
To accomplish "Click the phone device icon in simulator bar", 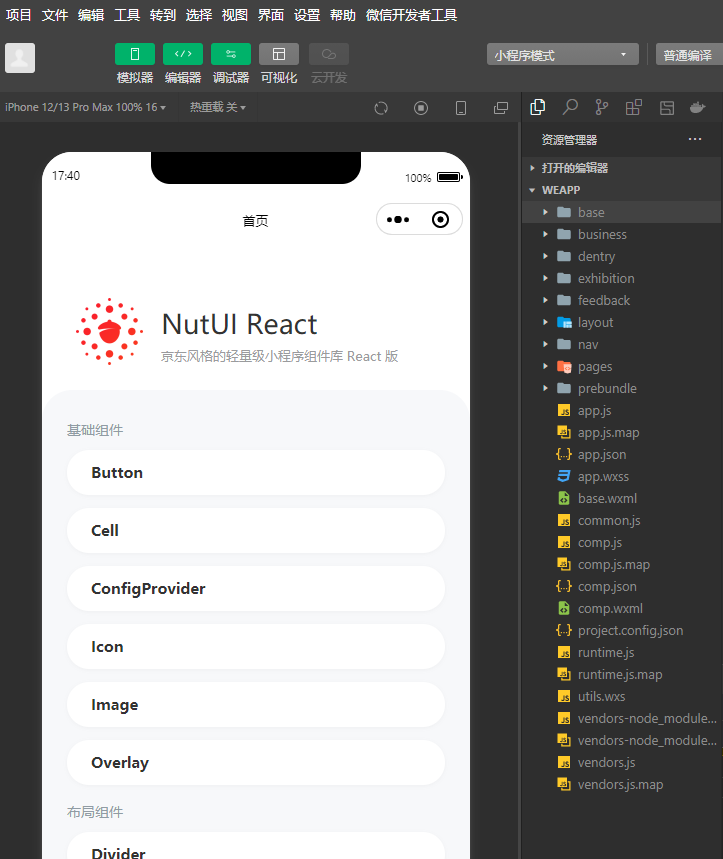I will point(461,108).
